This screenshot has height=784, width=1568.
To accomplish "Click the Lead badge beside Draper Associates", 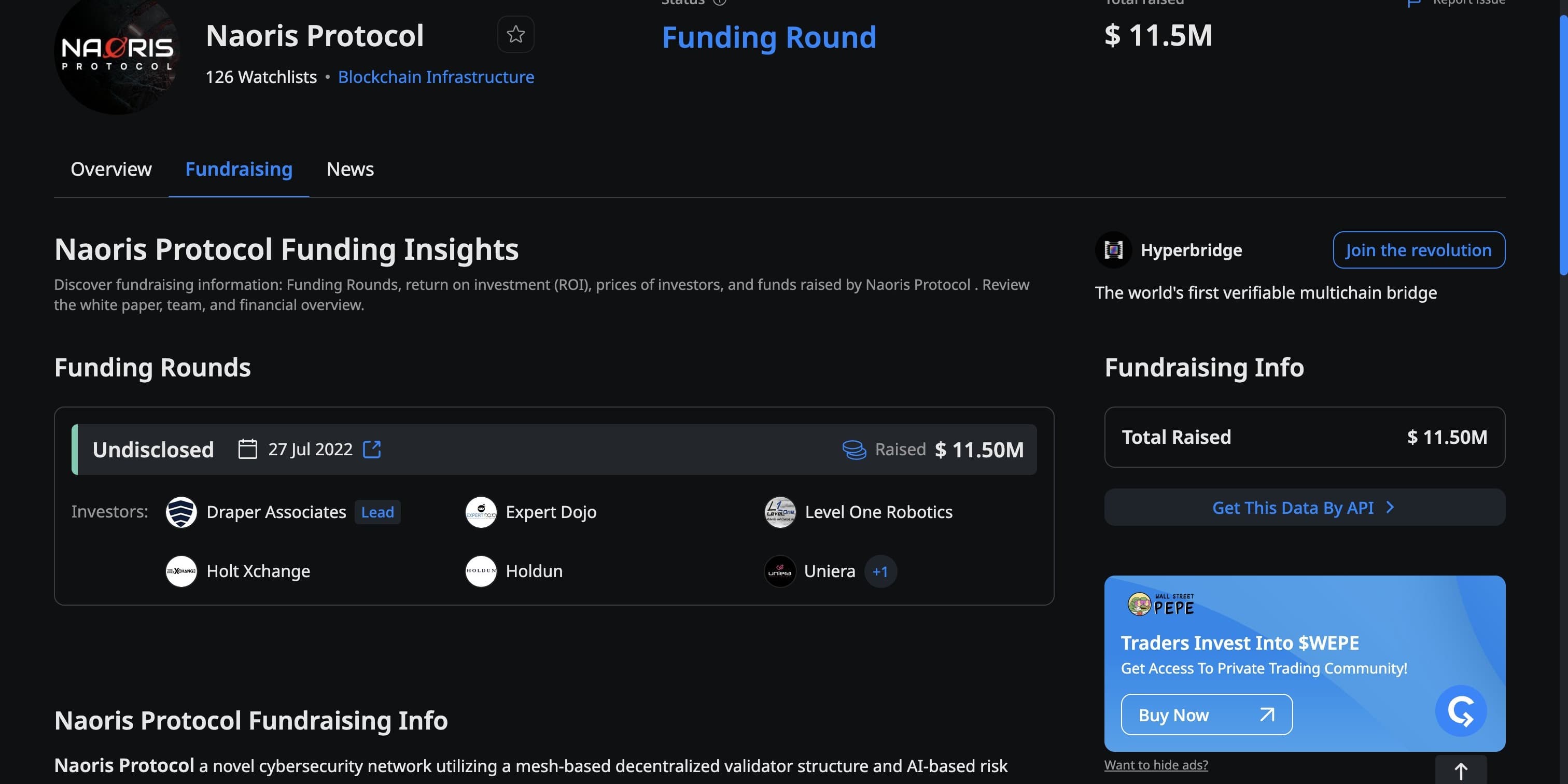I will point(377,512).
